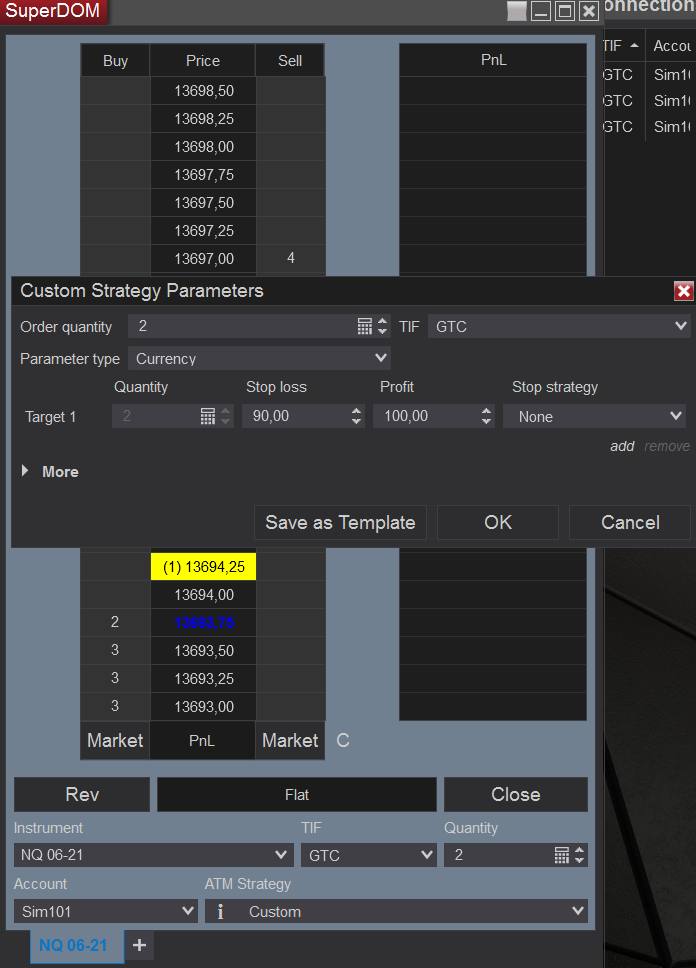Click the Flat position button

(297, 795)
